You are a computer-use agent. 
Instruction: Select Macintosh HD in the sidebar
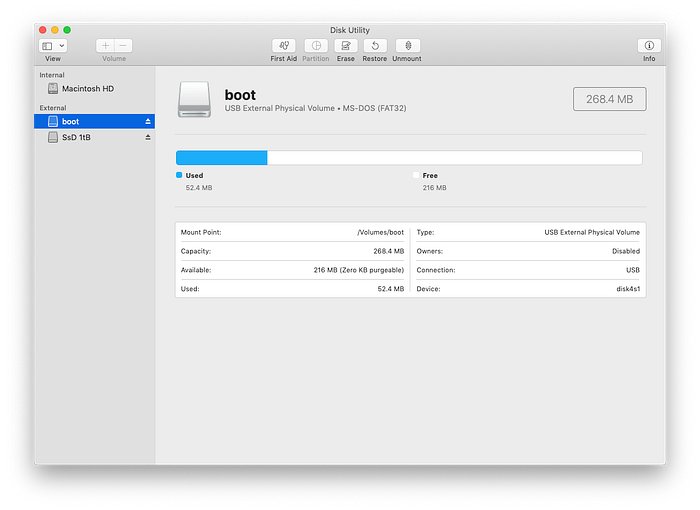[x=95, y=88]
